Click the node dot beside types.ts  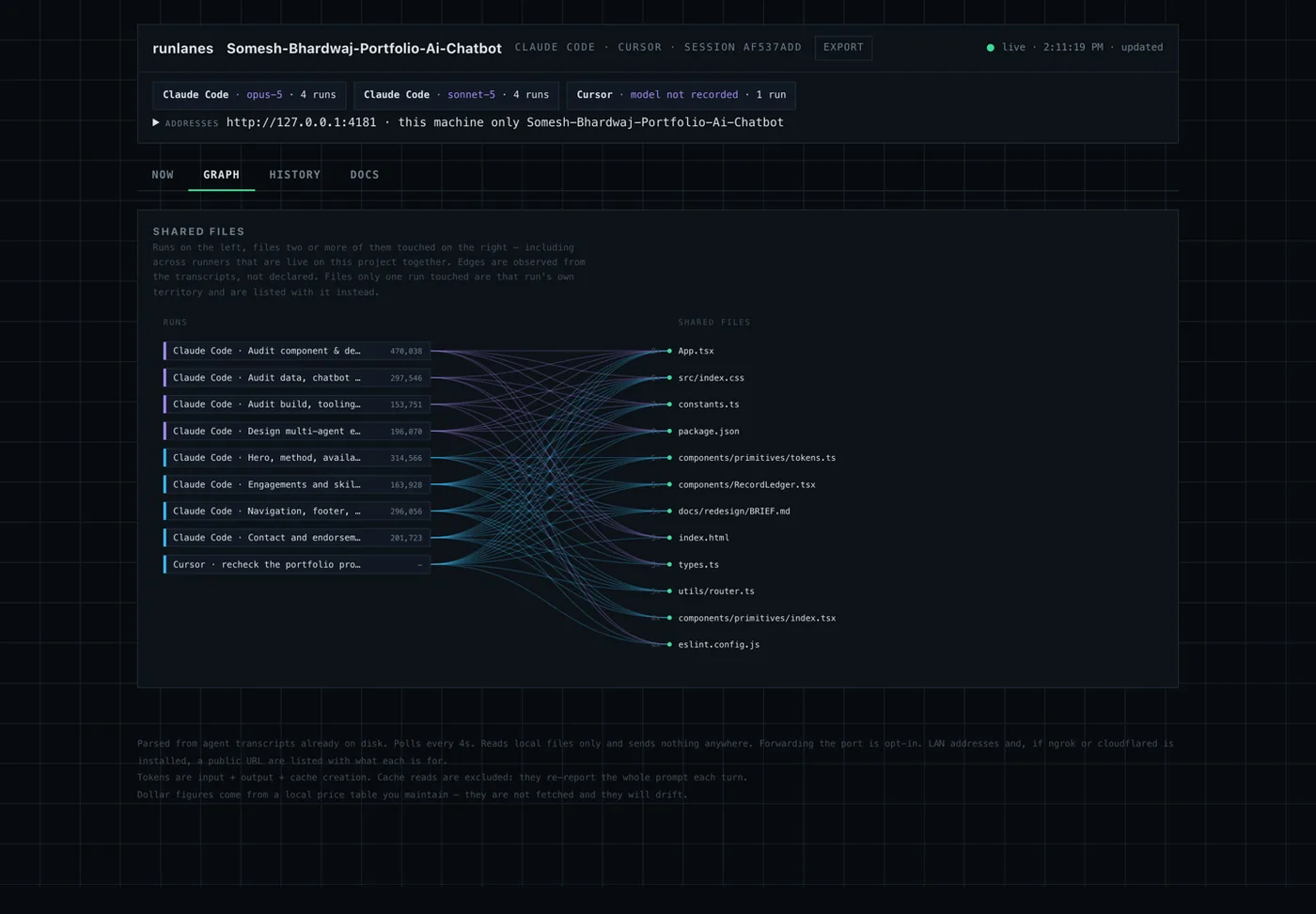(x=669, y=564)
